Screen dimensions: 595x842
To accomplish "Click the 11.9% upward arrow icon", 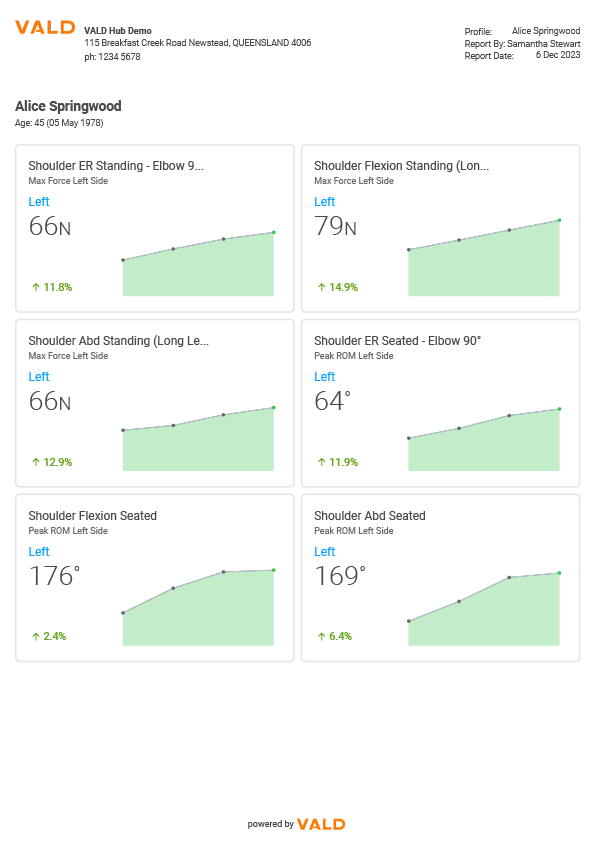I will [322, 462].
